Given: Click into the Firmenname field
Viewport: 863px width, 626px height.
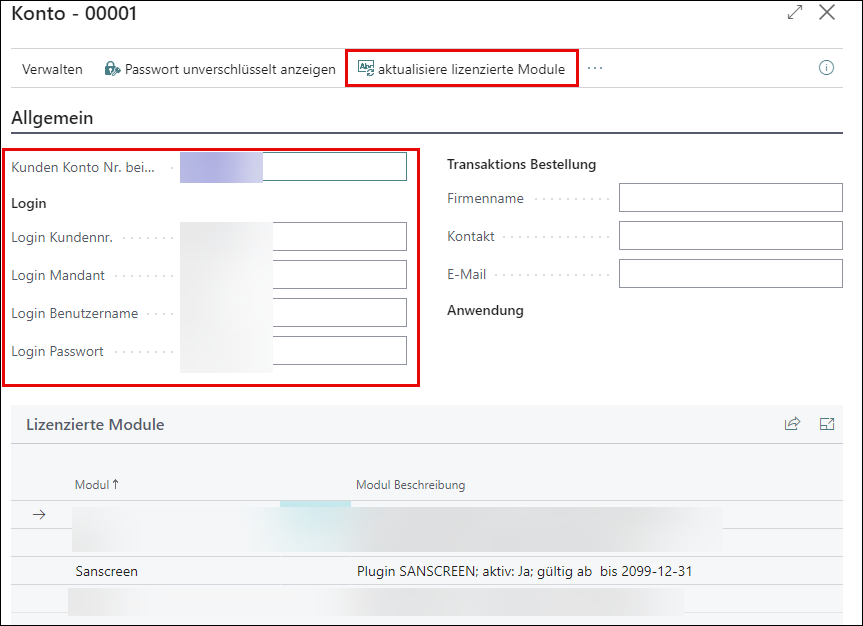Looking at the screenshot, I should 730,198.
